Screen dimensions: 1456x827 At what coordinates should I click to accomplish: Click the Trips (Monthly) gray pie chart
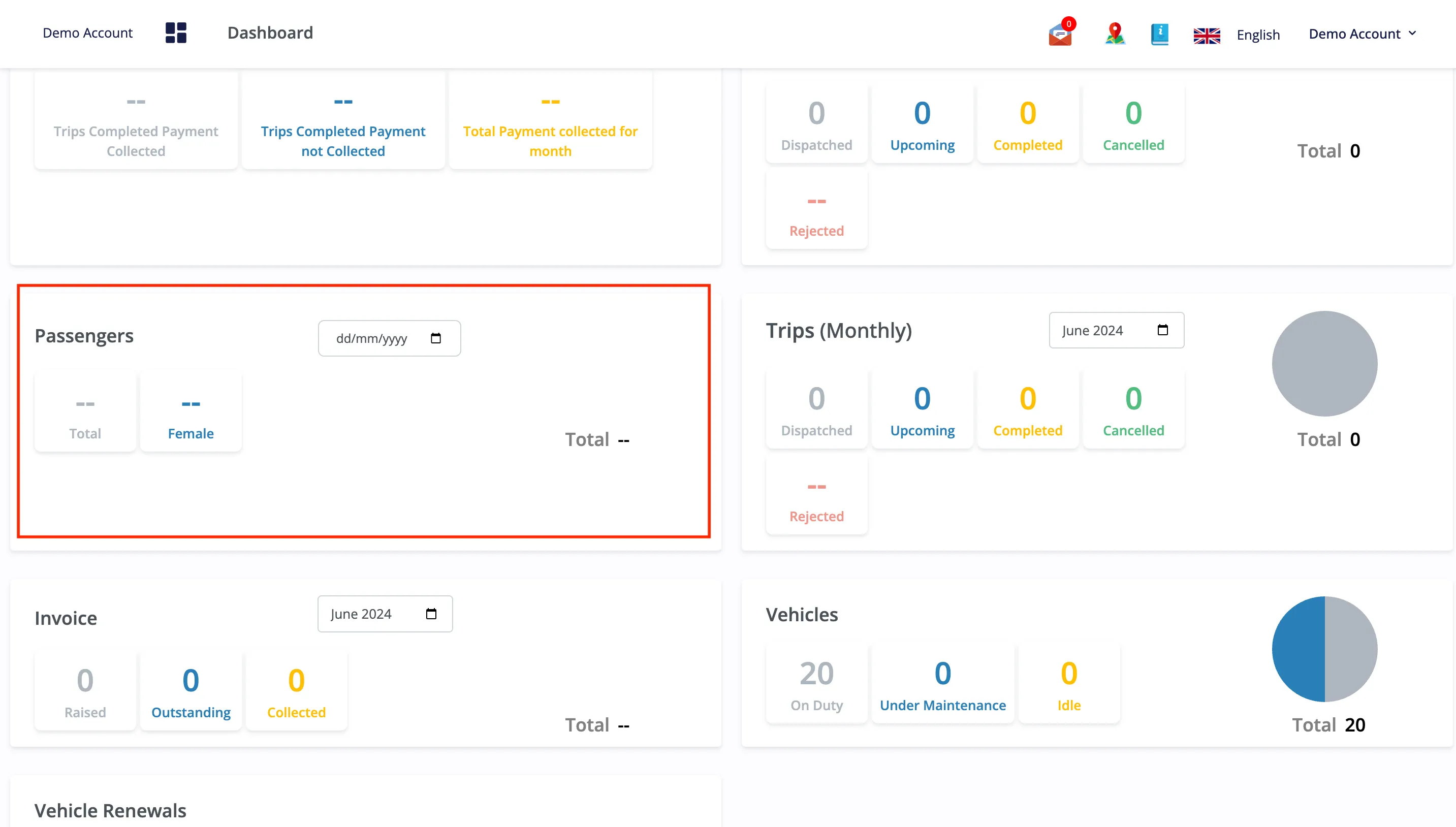[1324, 364]
